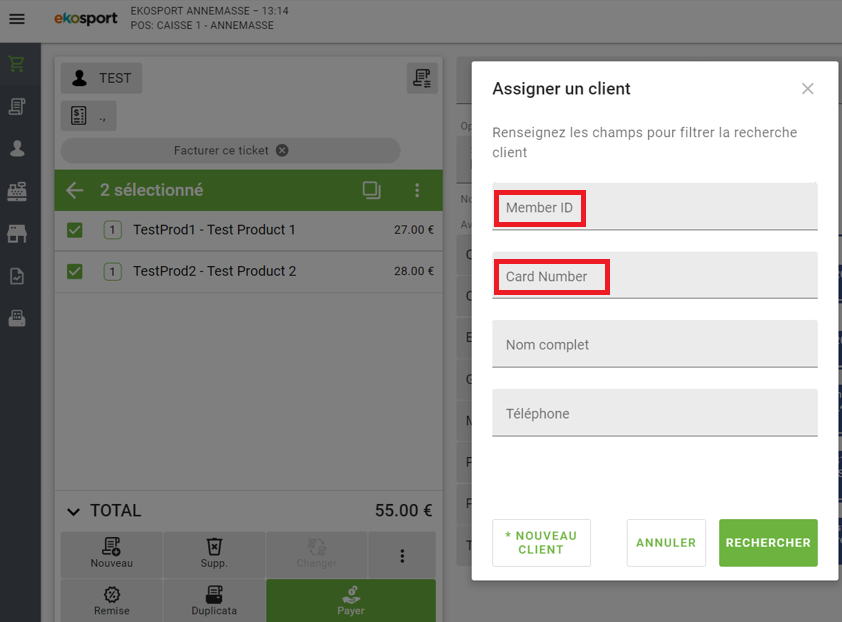Viewport: 842px width, 622px height.
Task: Uncheck the TestProd1 line checkbox
Action: (75, 230)
